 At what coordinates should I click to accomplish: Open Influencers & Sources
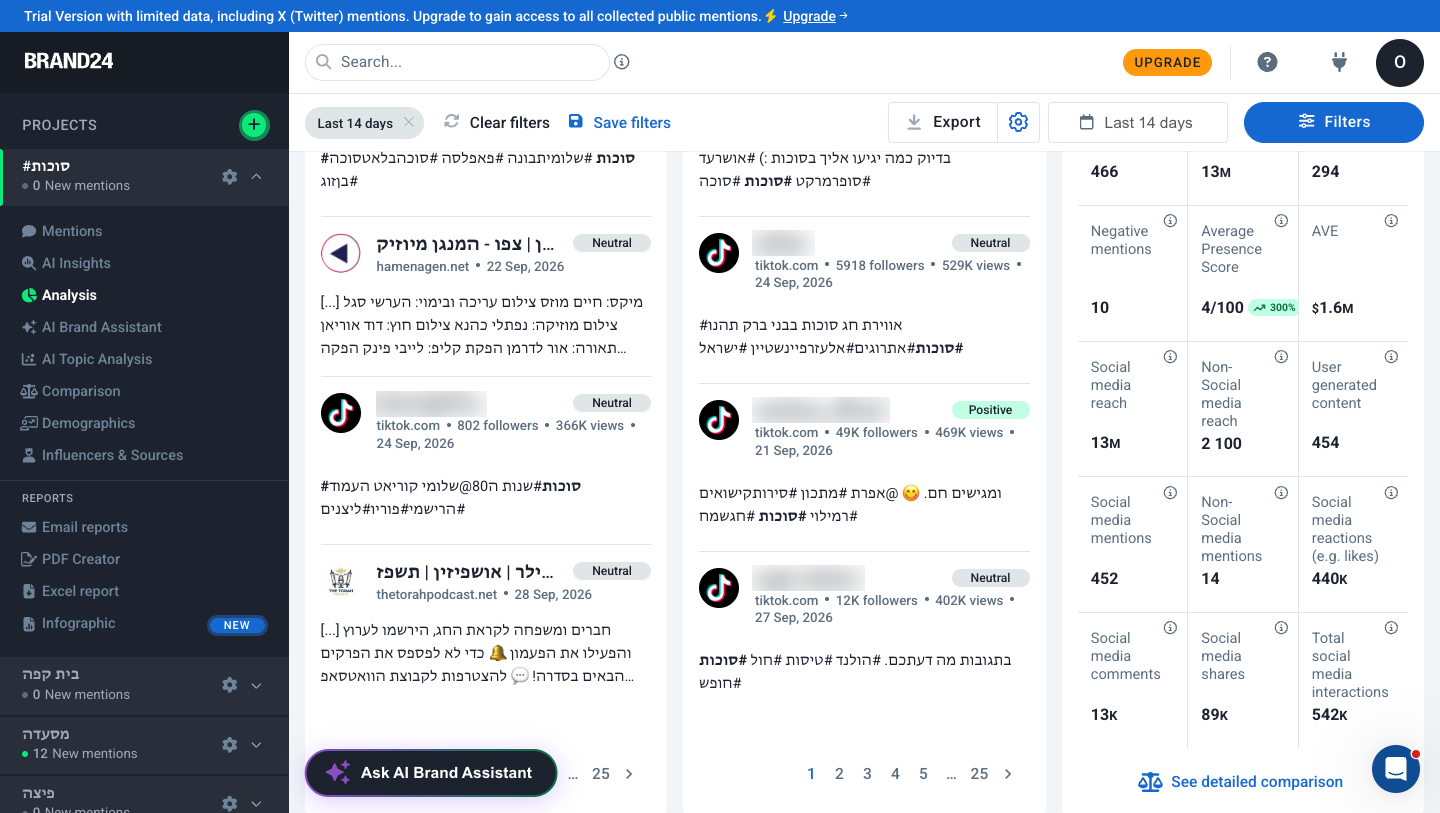(112, 455)
